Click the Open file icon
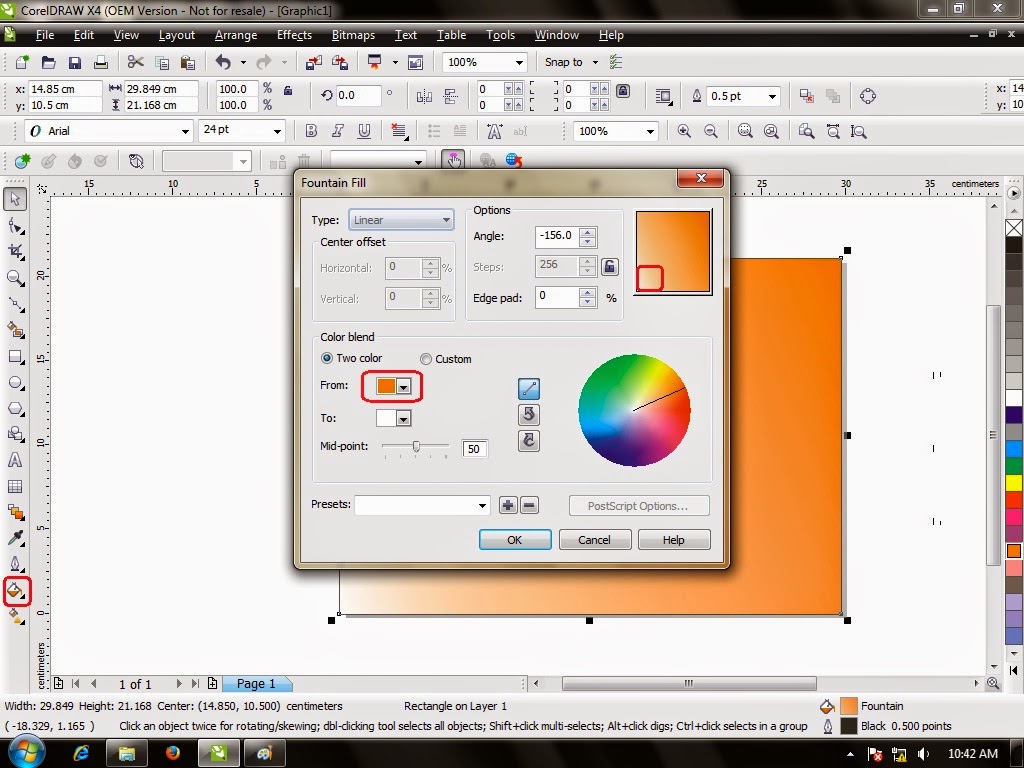1024x768 pixels. point(48,62)
